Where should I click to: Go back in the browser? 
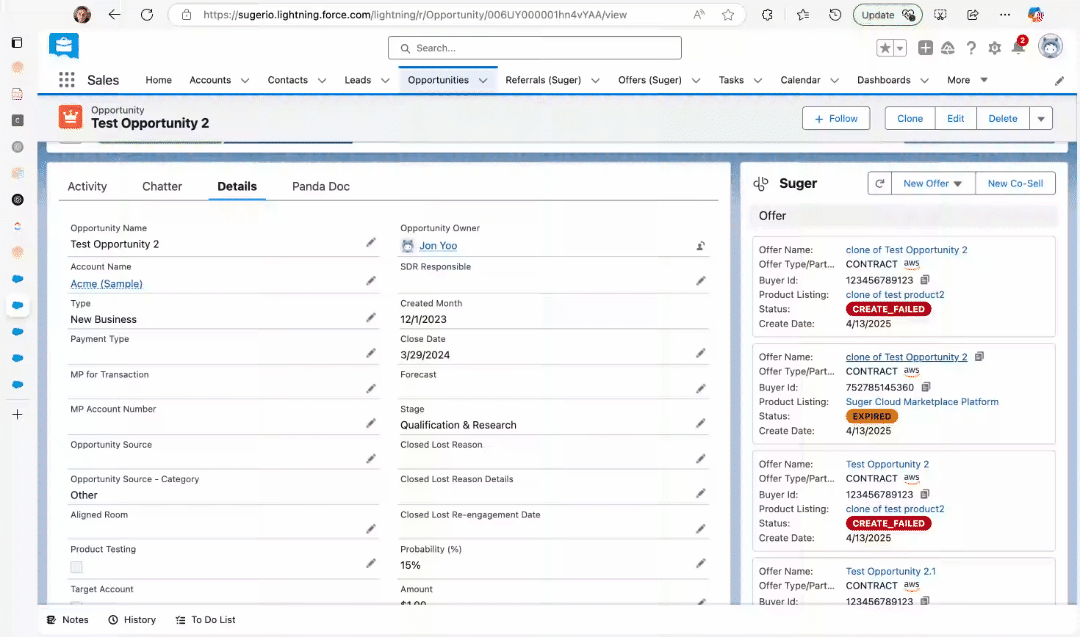click(x=114, y=14)
